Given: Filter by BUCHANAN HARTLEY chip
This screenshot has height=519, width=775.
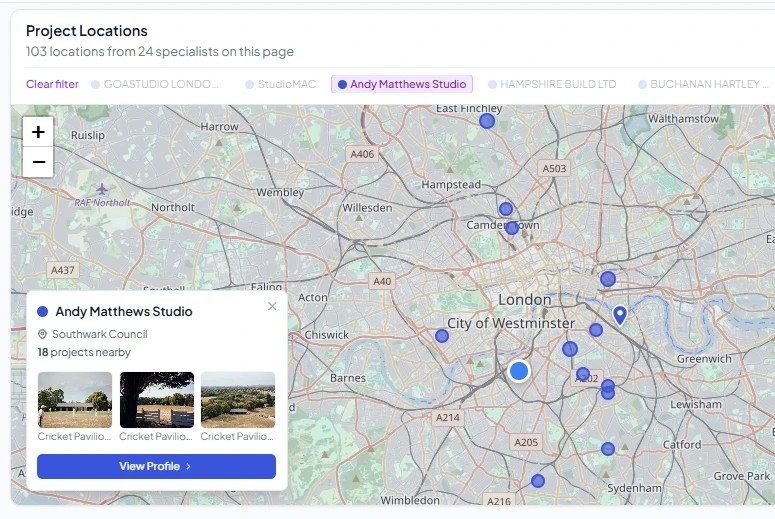Looking at the screenshot, I should click(703, 84).
